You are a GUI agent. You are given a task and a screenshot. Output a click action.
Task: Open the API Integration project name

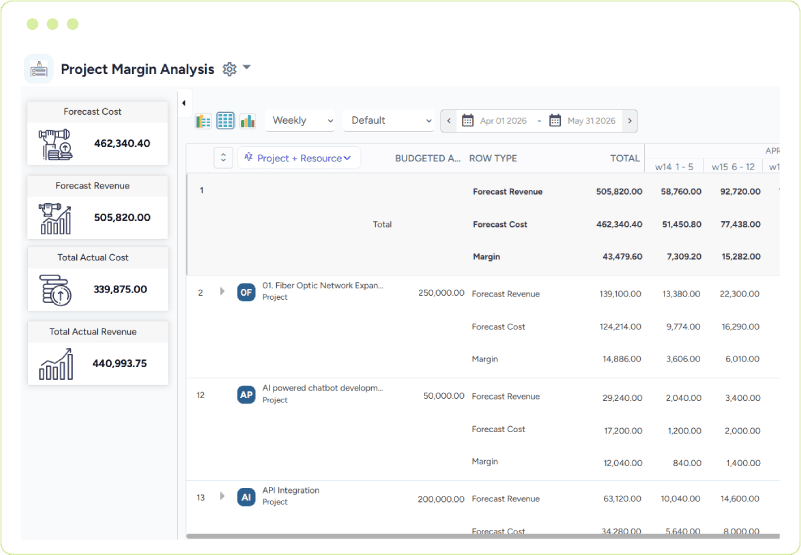coord(291,491)
